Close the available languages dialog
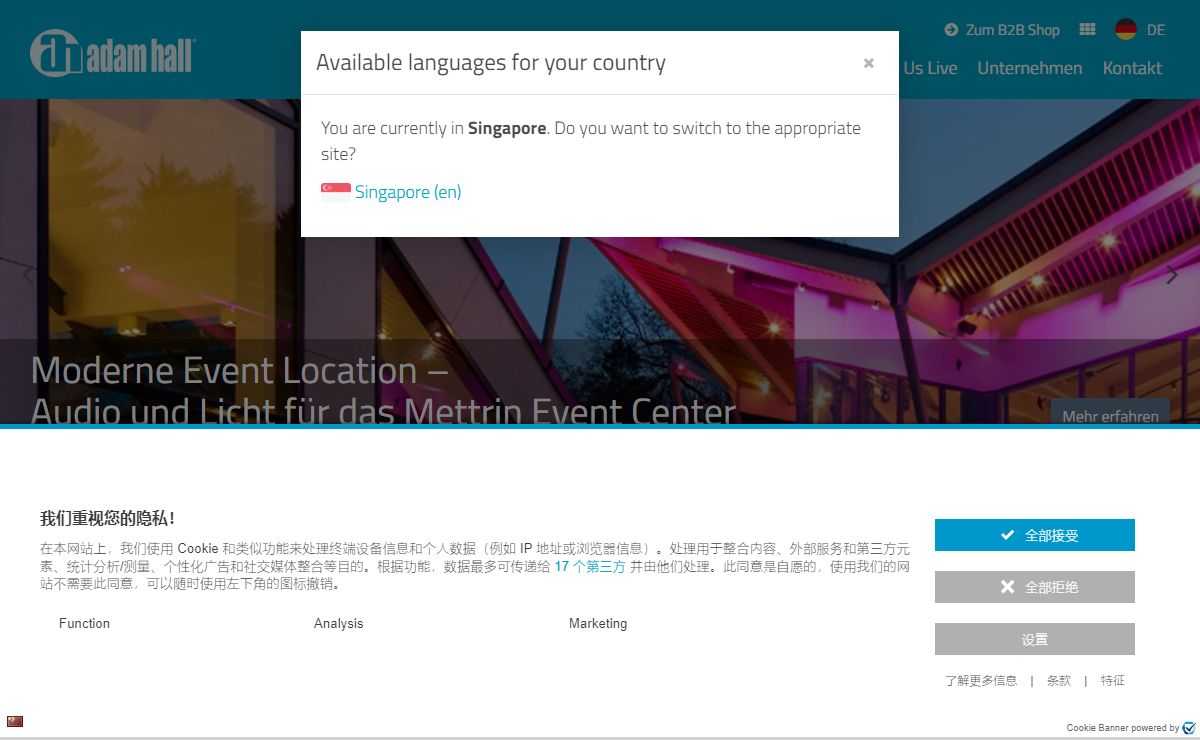The height and width of the screenshot is (740, 1200). (x=868, y=63)
